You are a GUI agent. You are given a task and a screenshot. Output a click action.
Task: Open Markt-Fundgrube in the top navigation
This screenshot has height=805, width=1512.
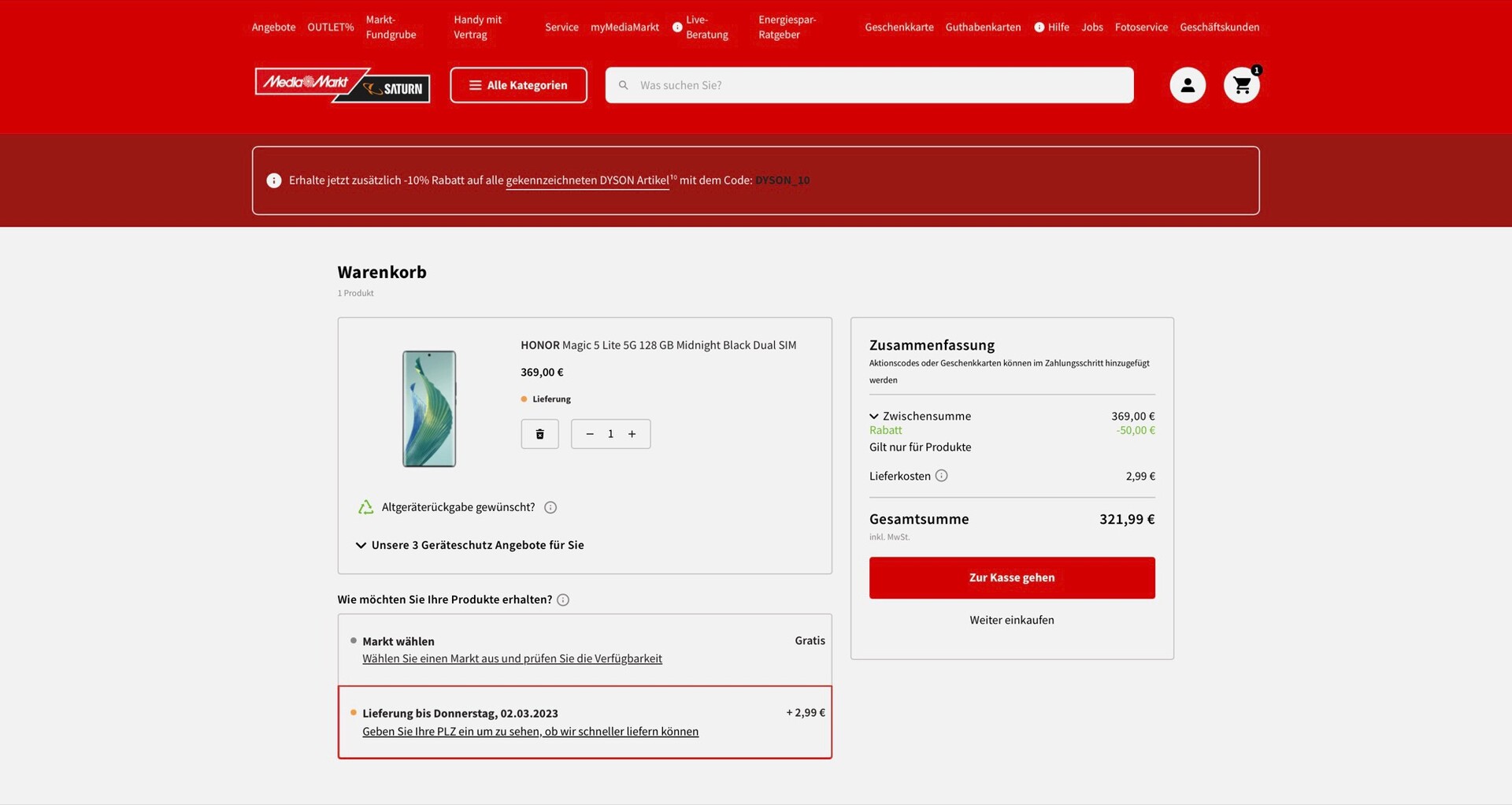click(x=391, y=27)
